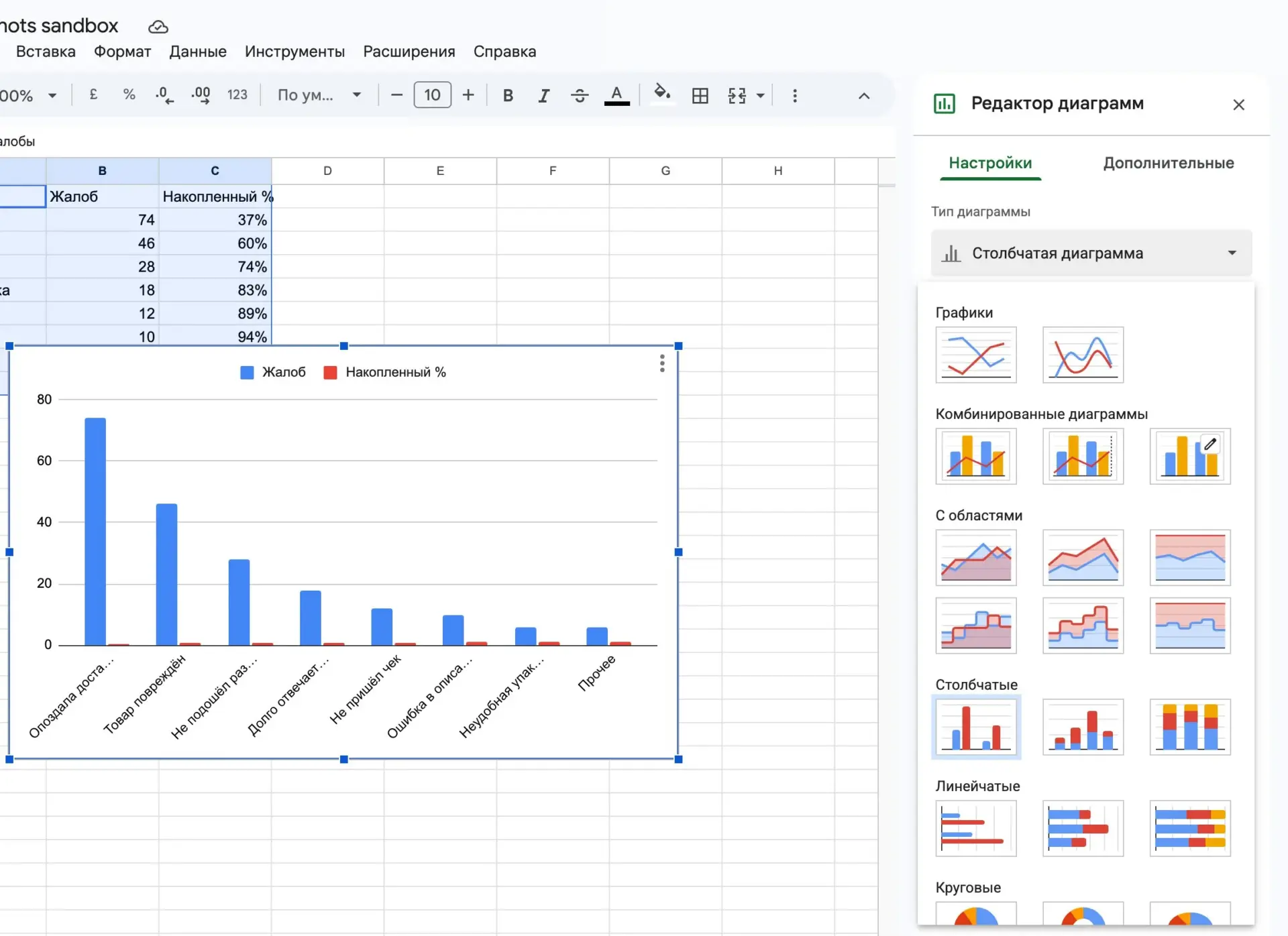Open the font family dropdown
1288x936 pixels.
point(319,95)
